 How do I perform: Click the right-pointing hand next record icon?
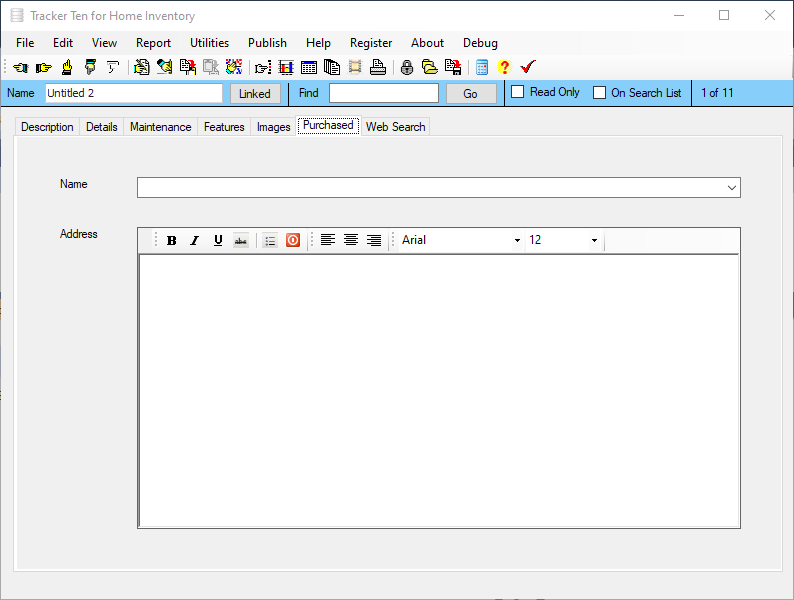click(44, 67)
